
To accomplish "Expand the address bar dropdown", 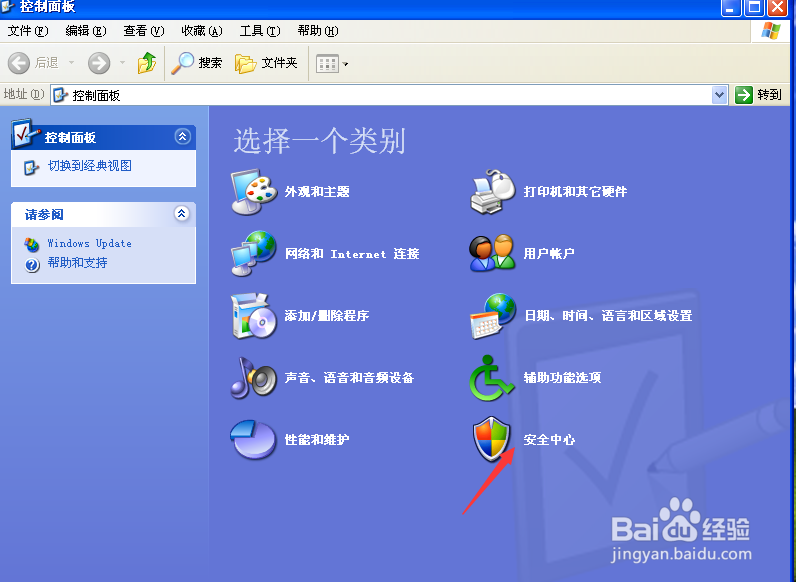I will click(719, 95).
